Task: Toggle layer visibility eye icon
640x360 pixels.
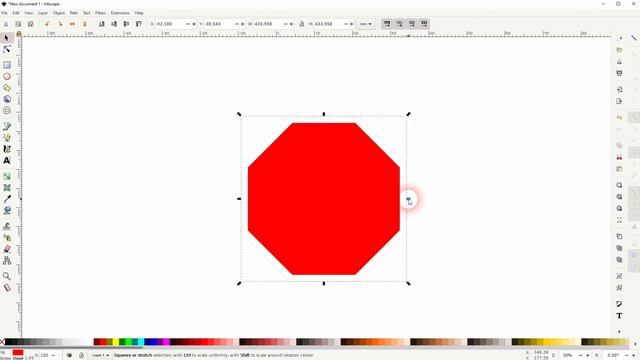Action: (69, 356)
